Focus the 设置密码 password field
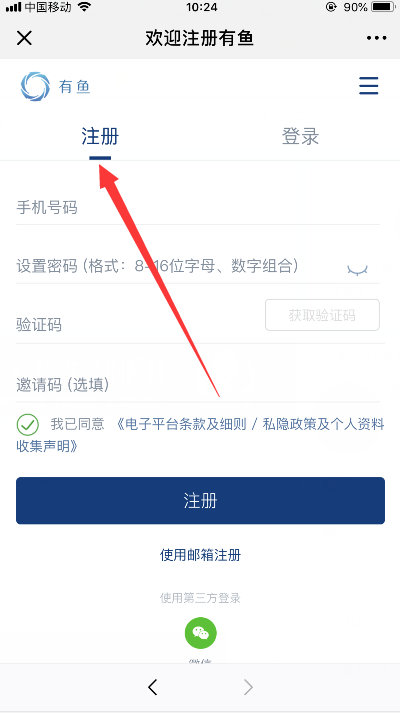The image size is (400, 713). [x=177, y=266]
